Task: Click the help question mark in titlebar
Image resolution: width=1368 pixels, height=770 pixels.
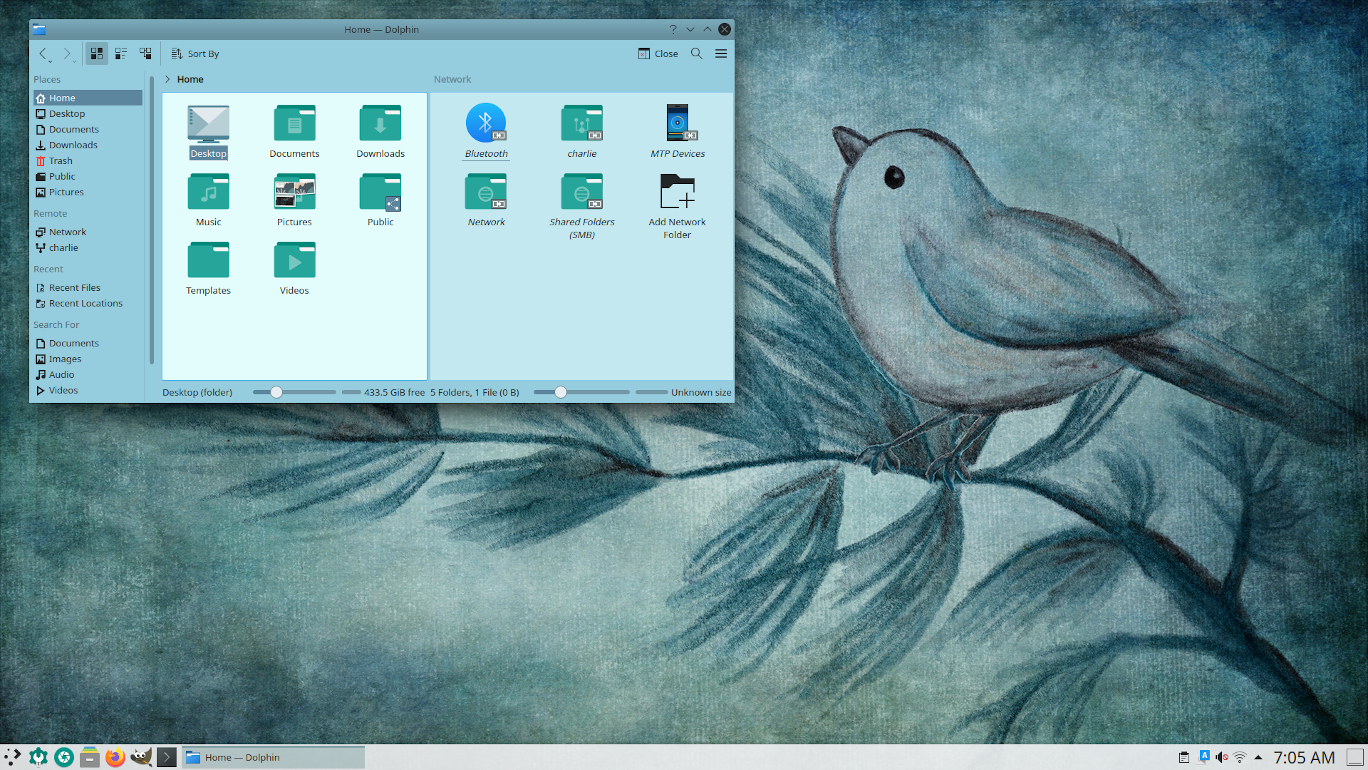Action: point(673,29)
